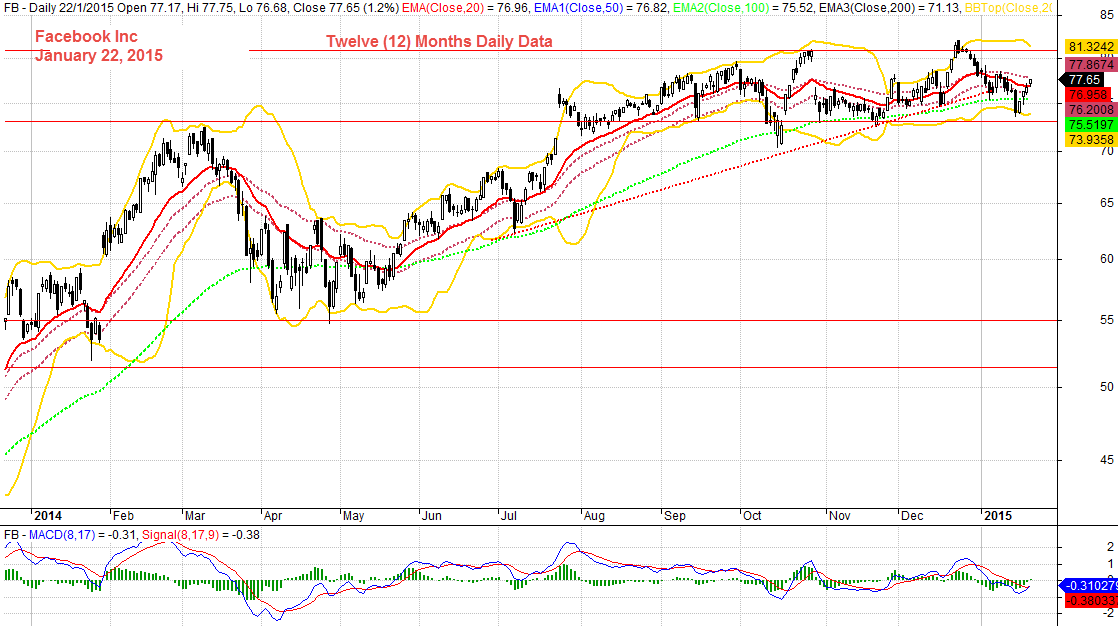The width and height of the screenshot is (1118, 626).
Task: Click the 1 label on MACD axis
Action: 1109,564
